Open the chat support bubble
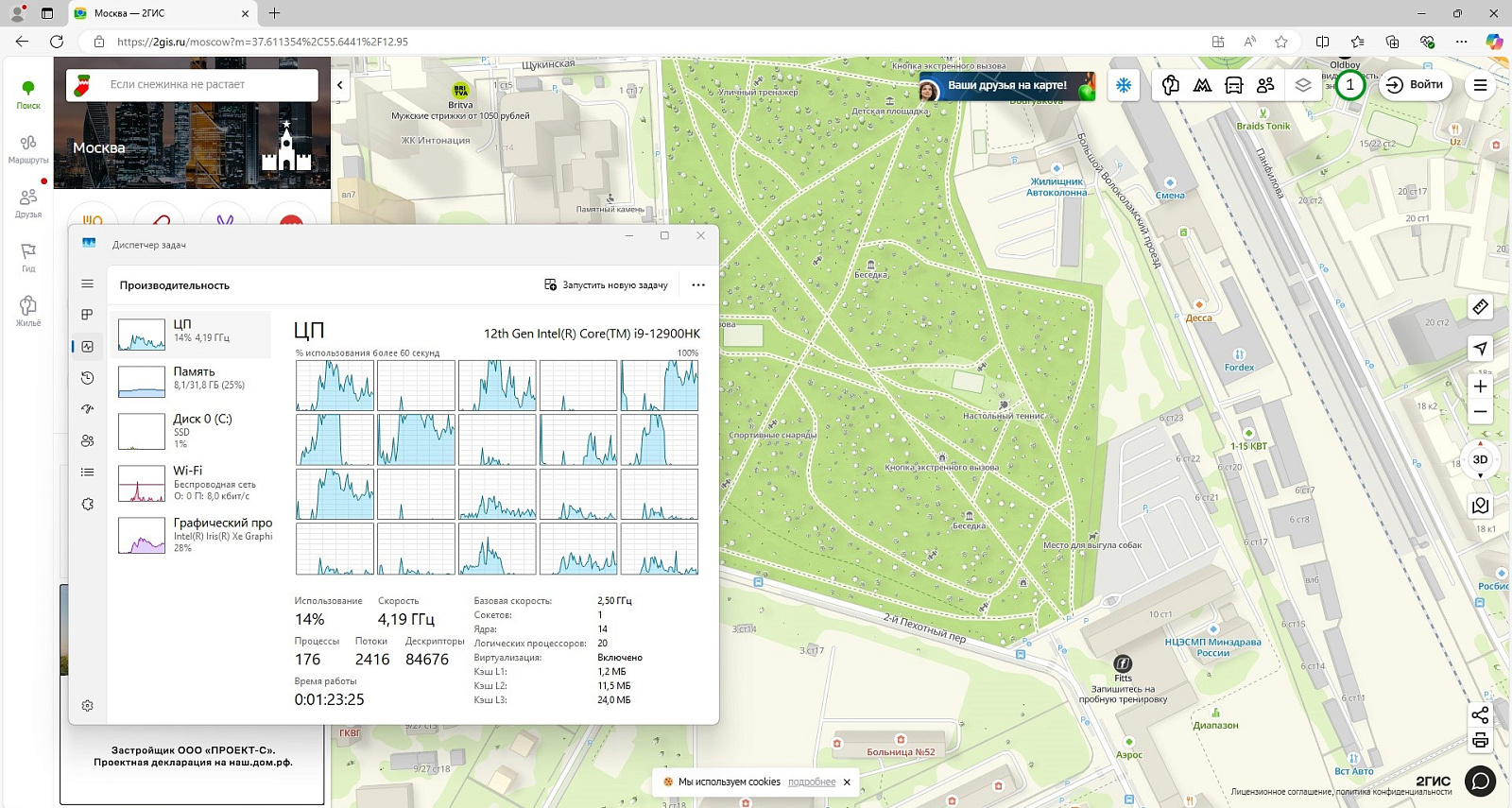This screenshot has height=808, width=1512. point(1481,782)
